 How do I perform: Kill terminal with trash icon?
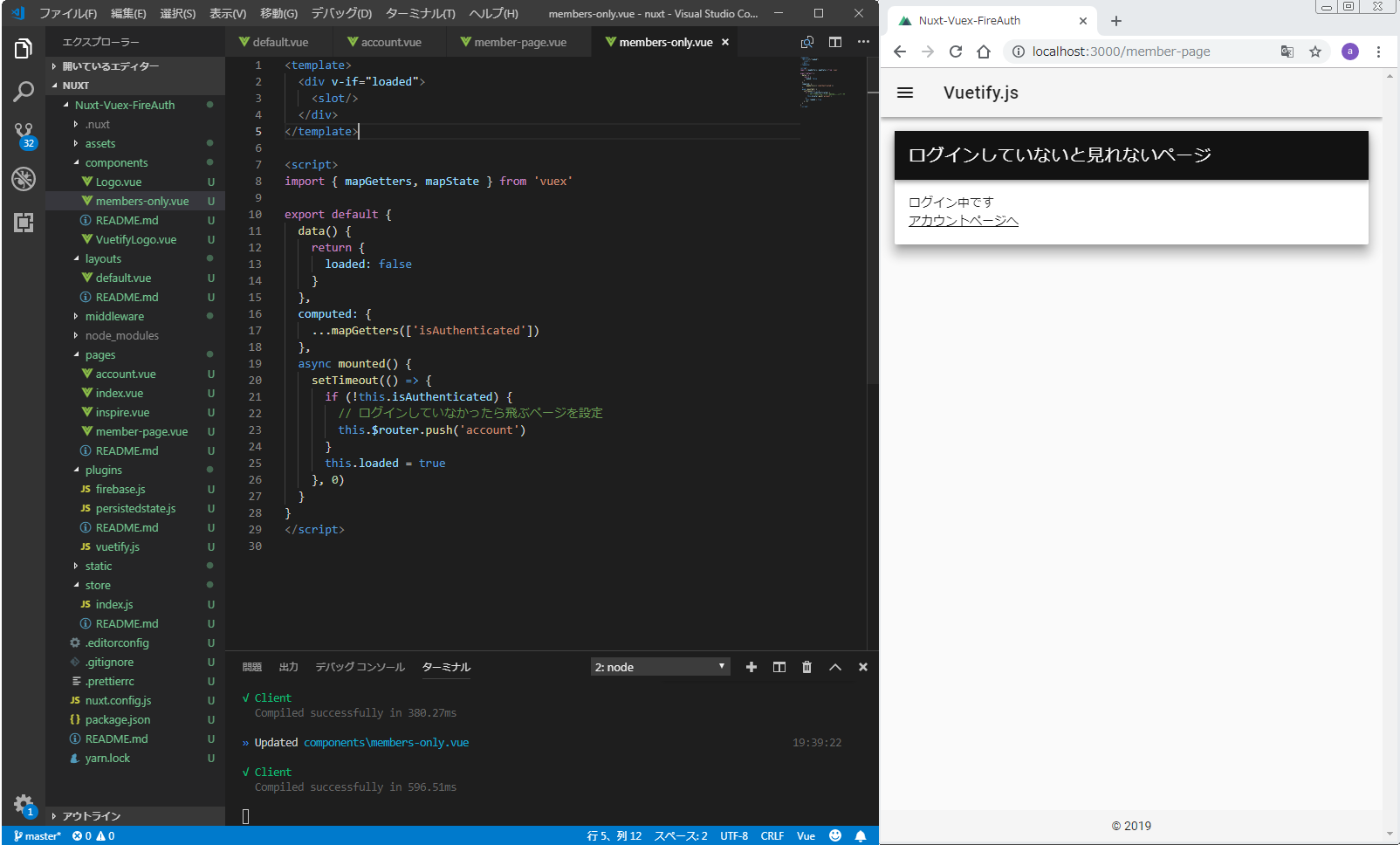tap(806, 667)
